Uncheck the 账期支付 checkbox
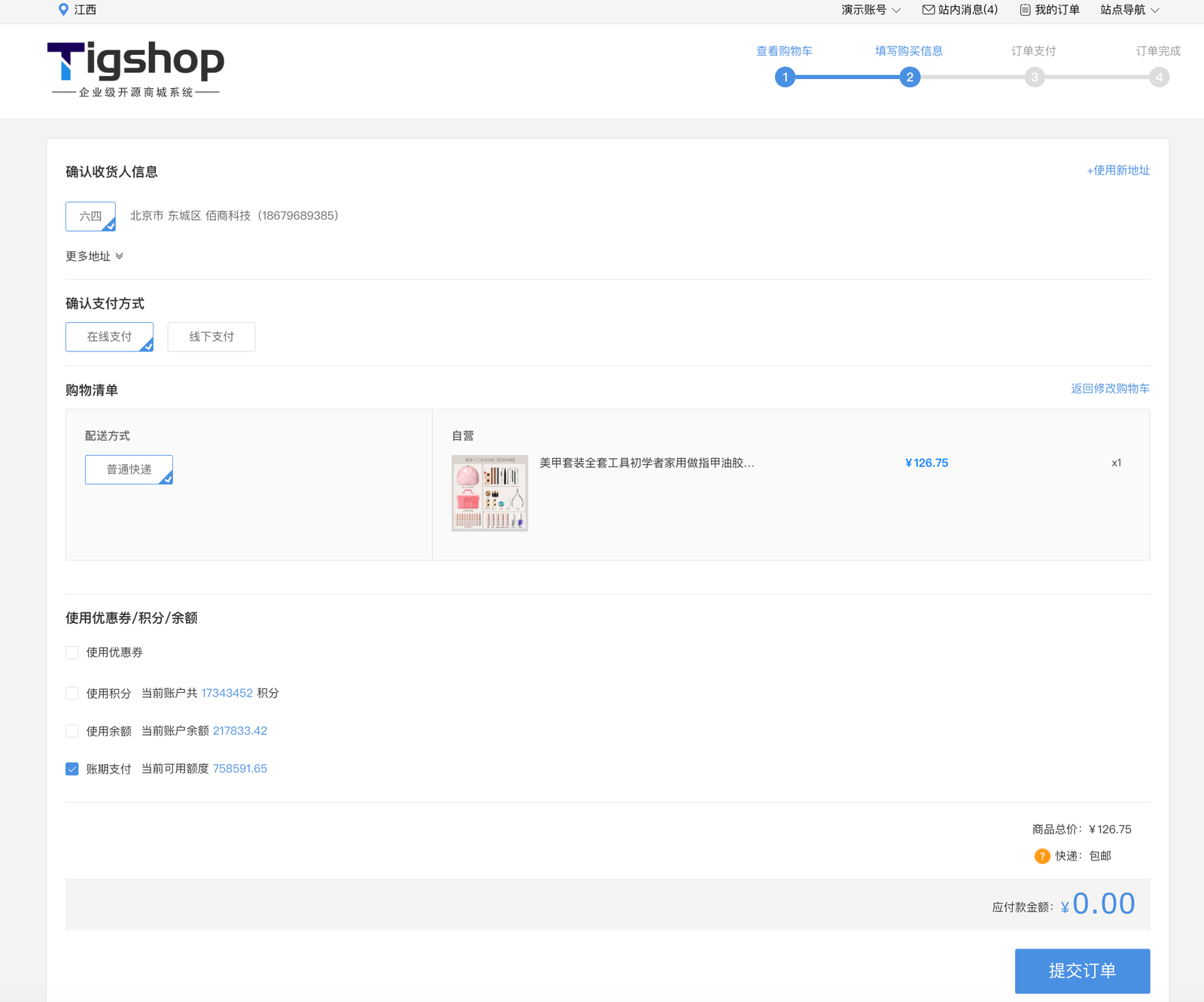 coord(72,769)
